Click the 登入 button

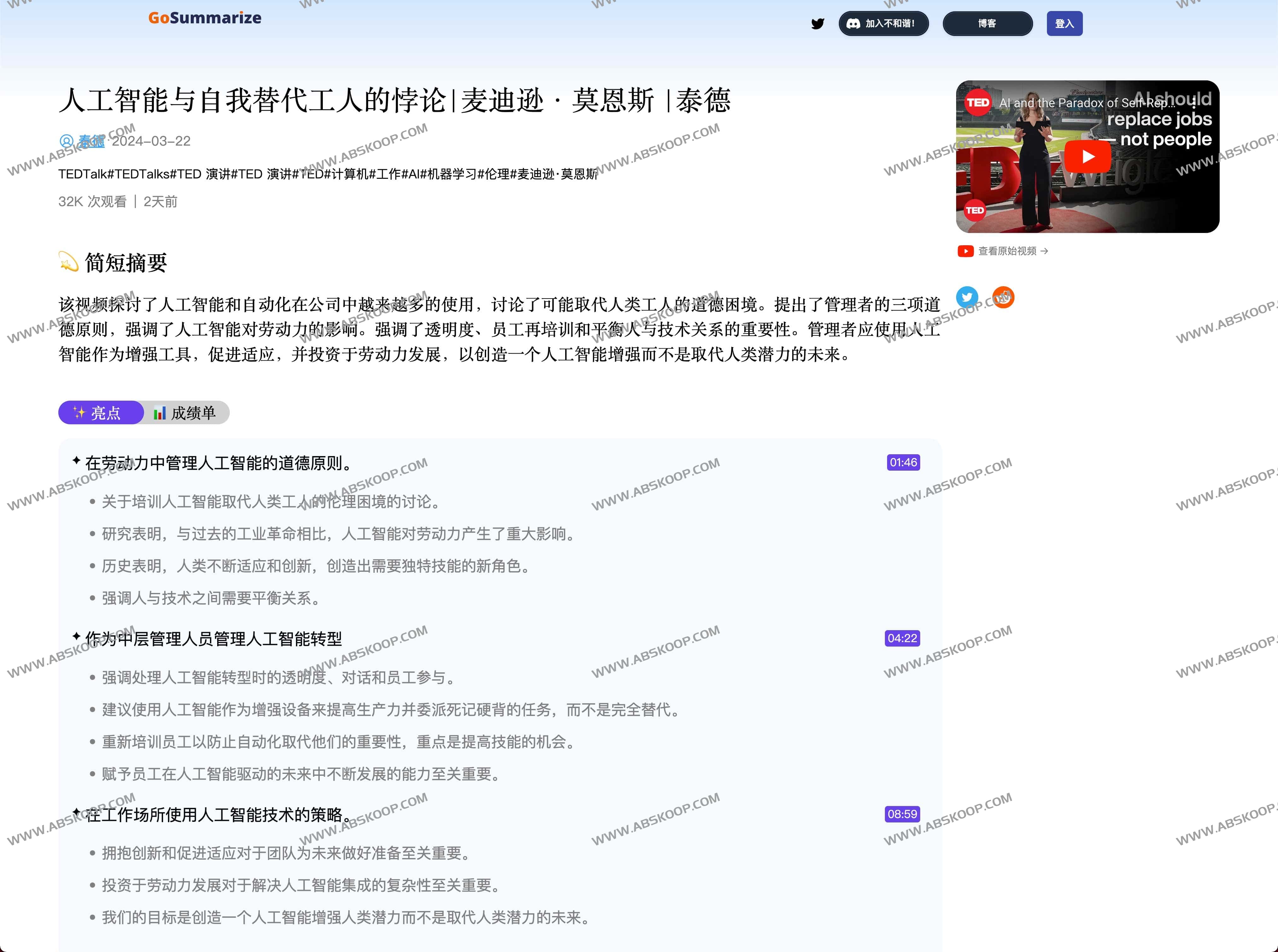coord(1064,24)
